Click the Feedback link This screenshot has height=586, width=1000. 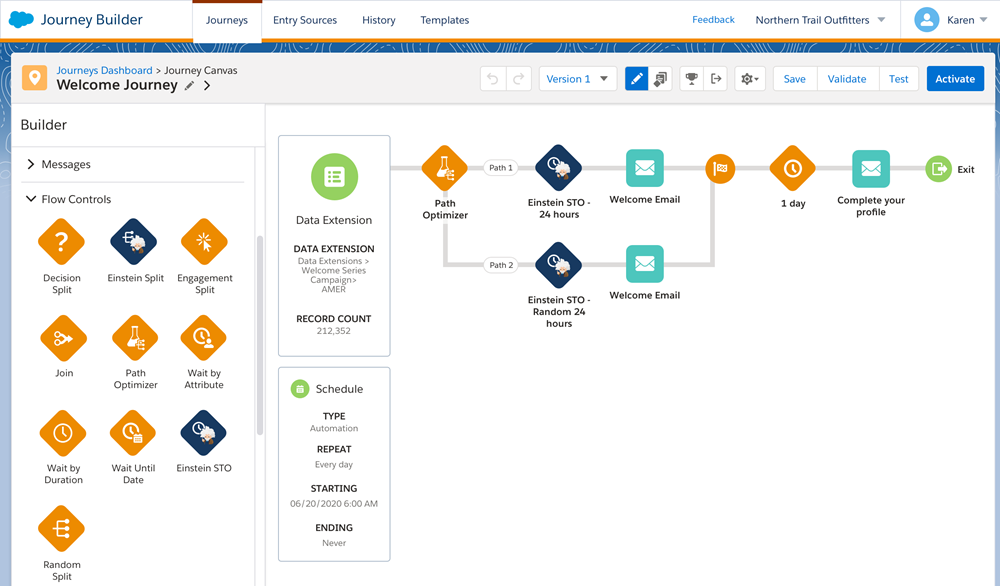pyautogui.click(x=713, y=20)
